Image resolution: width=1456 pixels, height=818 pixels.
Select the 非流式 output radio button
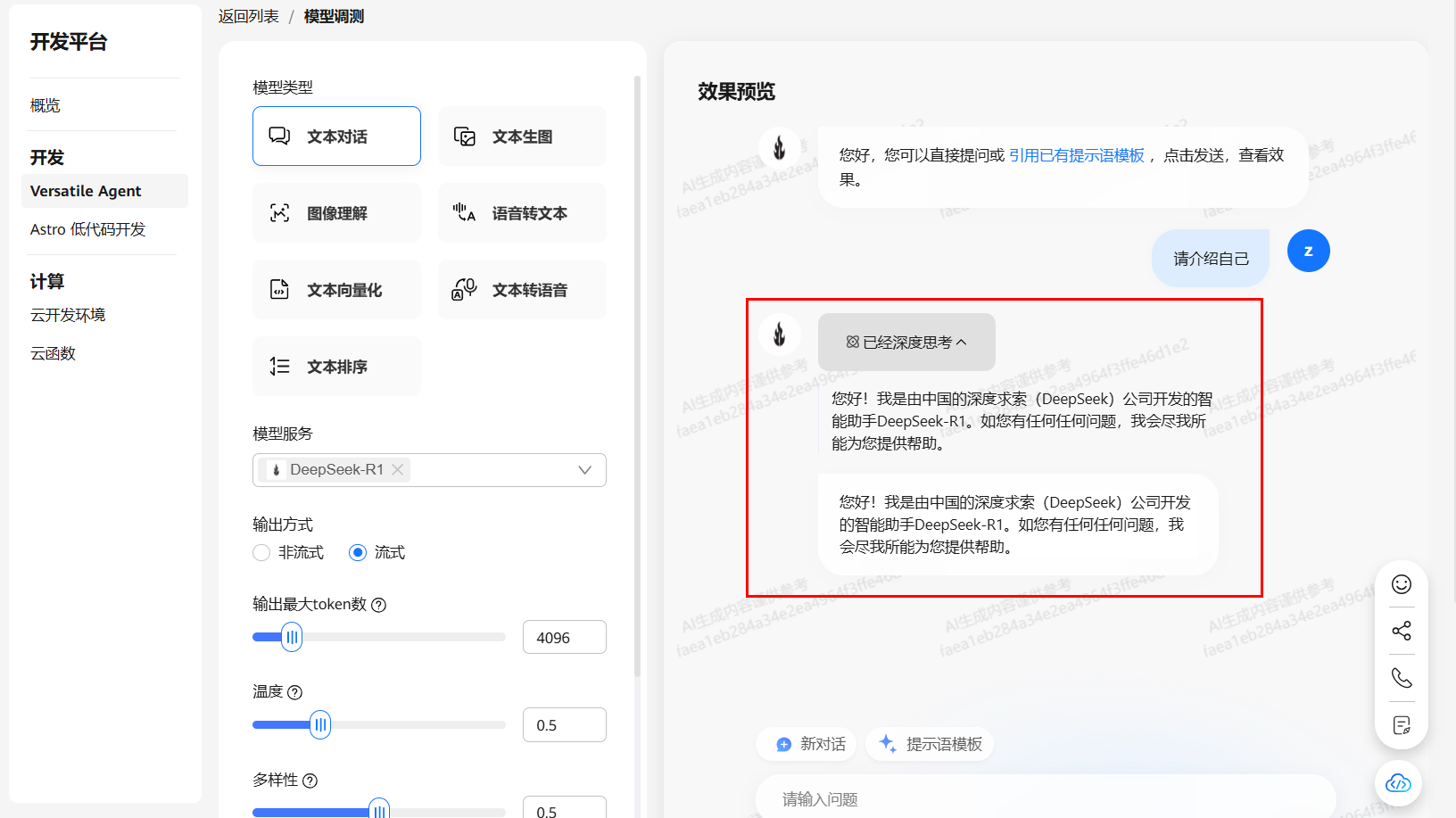tap(261, 552)
